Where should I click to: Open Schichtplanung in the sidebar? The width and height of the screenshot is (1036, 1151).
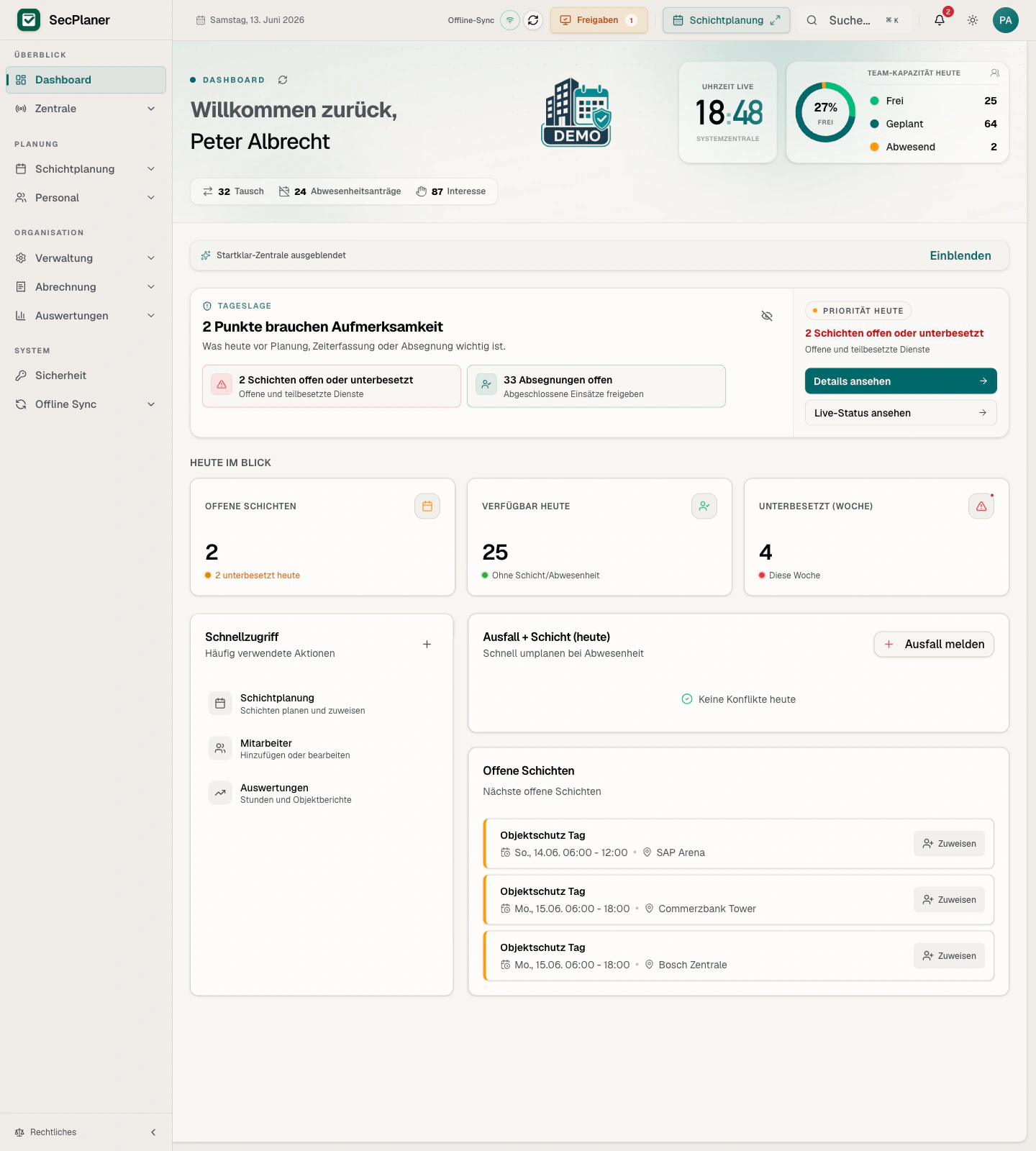point(86,169)
